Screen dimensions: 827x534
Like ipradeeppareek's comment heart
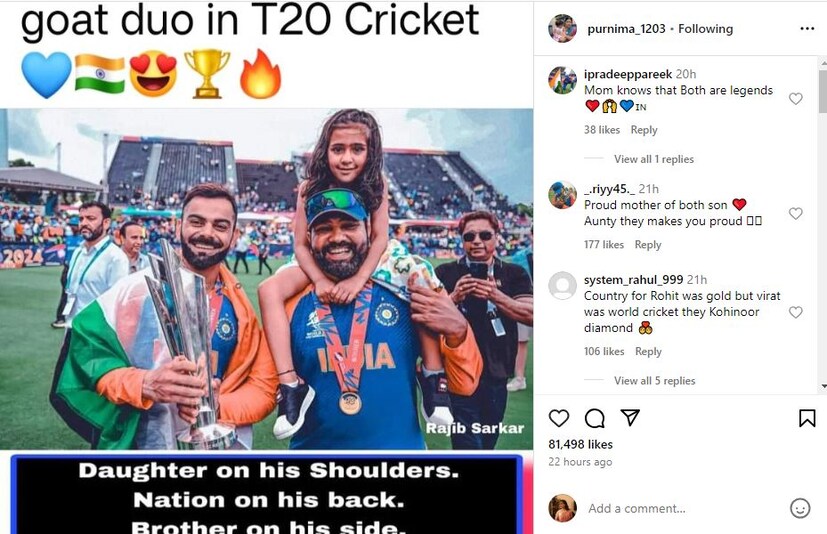point(795,99)
